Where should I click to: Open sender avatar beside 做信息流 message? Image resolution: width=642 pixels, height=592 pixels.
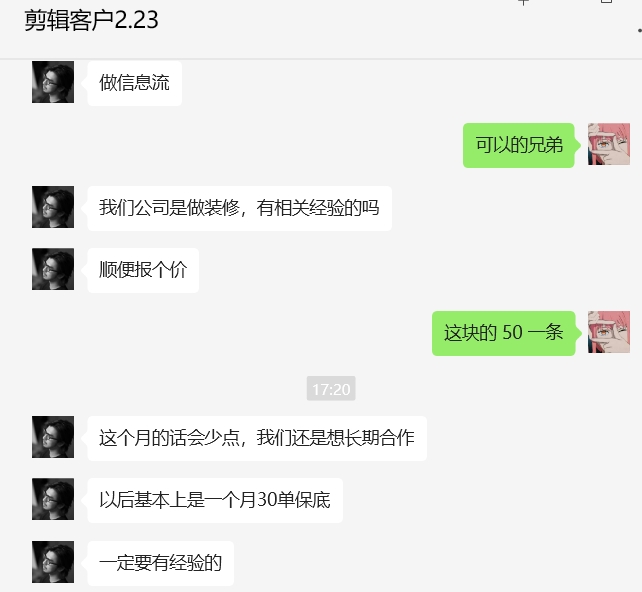coord(53,82)
